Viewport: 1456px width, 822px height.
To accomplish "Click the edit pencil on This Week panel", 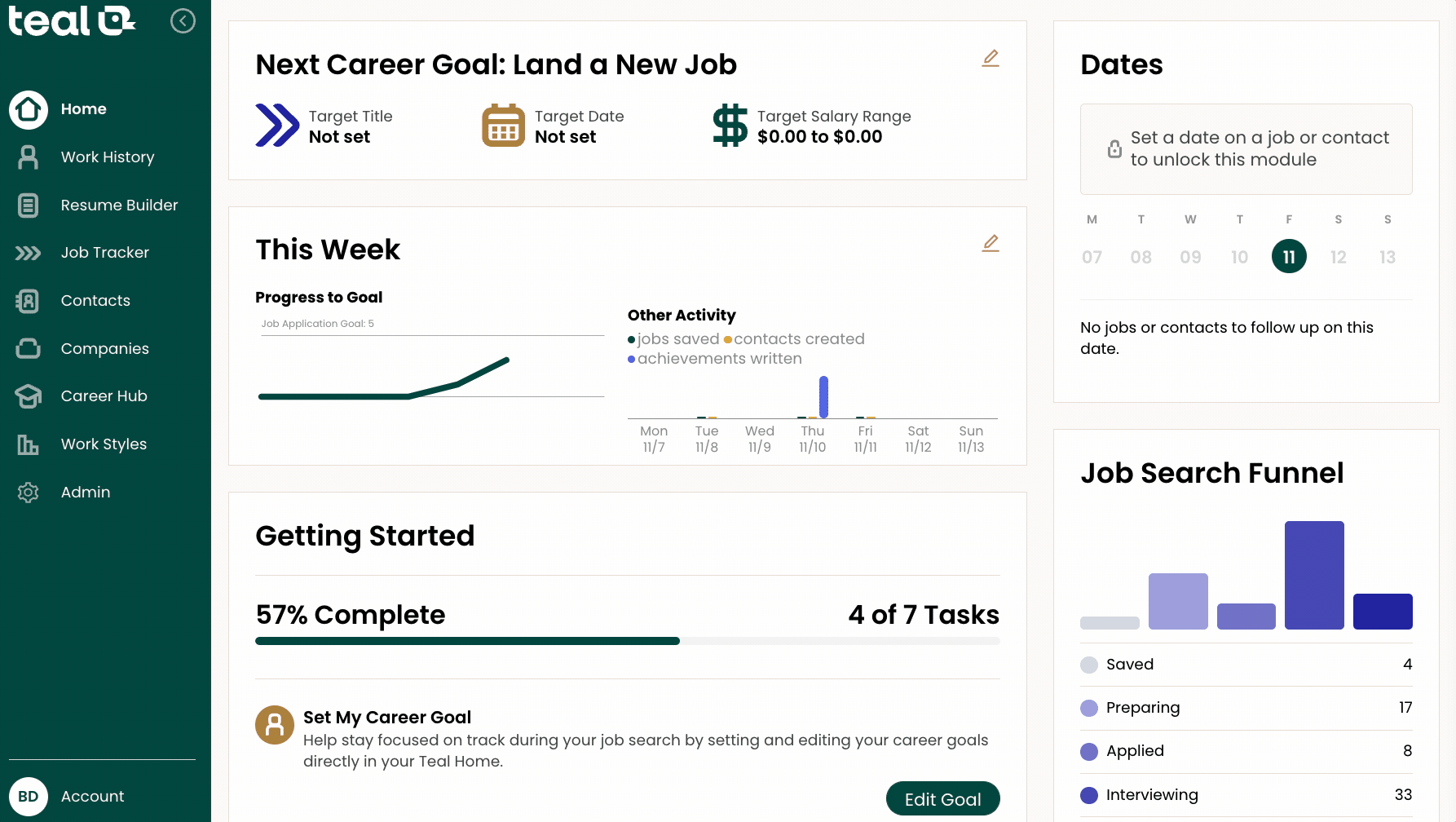I will pos(990,243).
